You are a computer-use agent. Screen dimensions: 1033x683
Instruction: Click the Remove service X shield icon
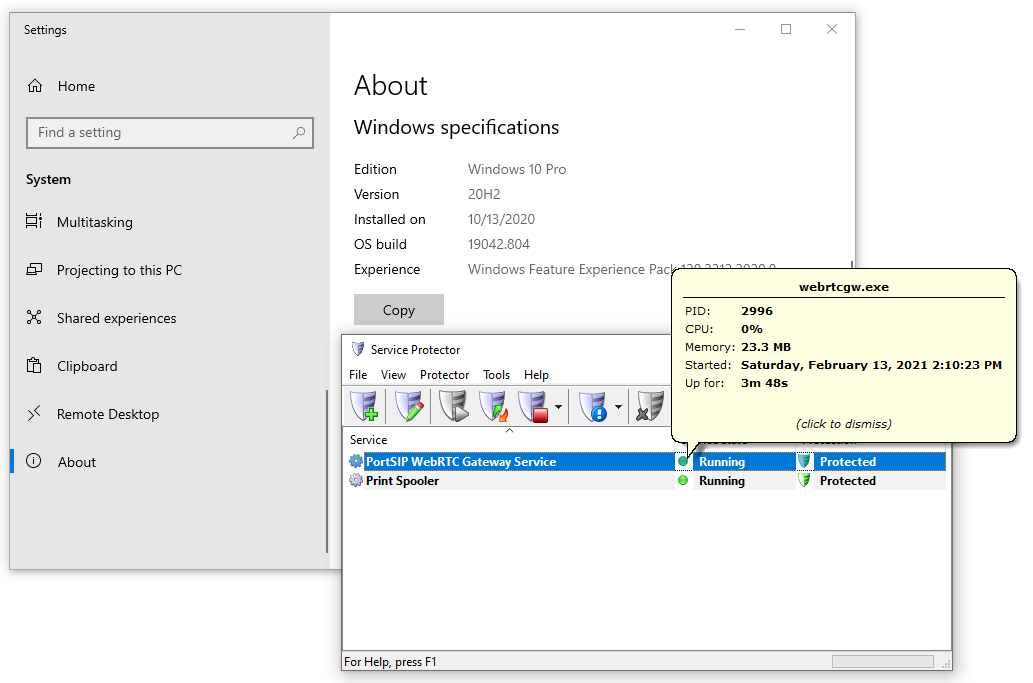point(650,406)
